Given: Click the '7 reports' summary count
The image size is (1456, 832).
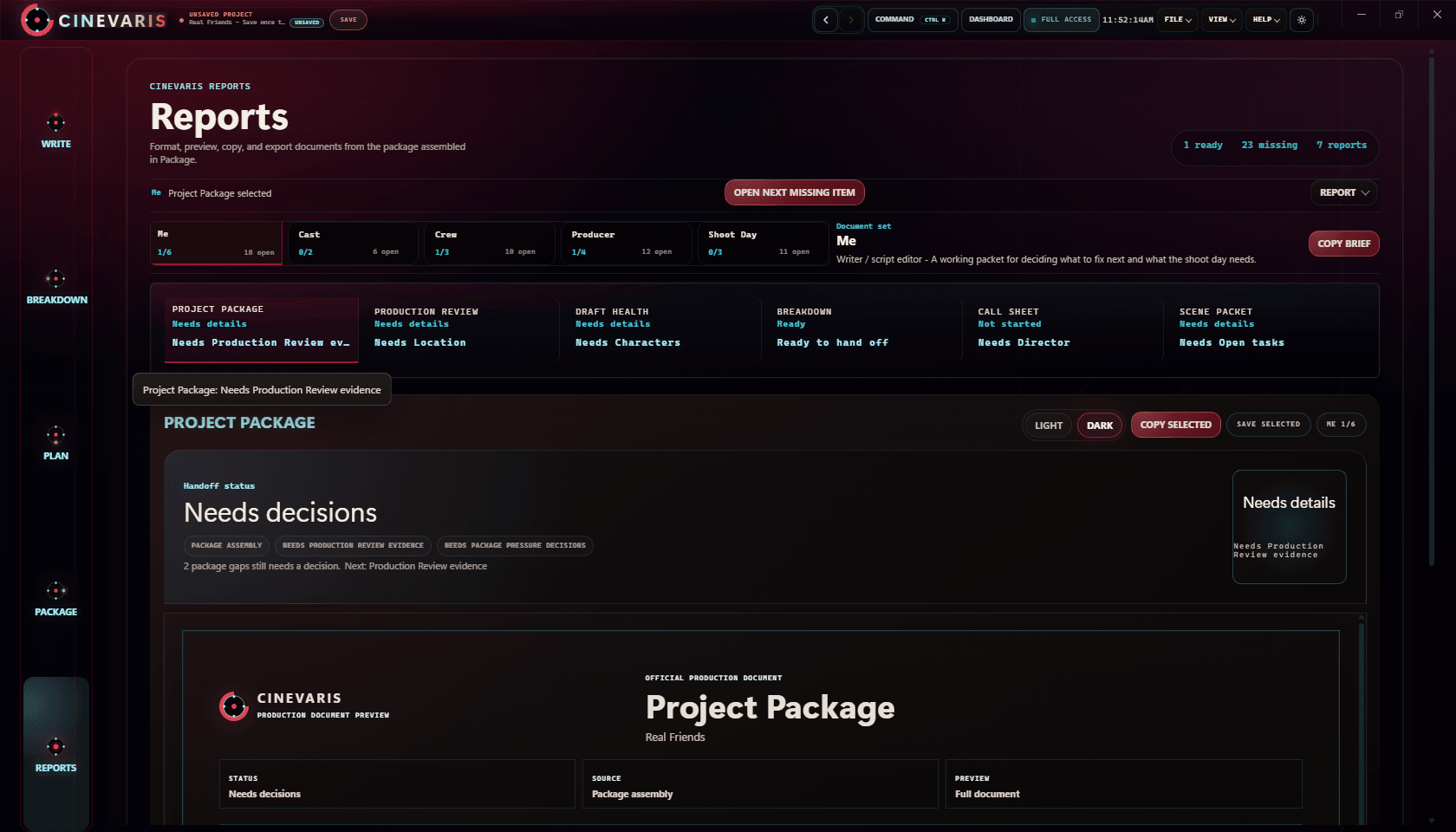Looking at the screenshot, I should (x=1342, y=146).
